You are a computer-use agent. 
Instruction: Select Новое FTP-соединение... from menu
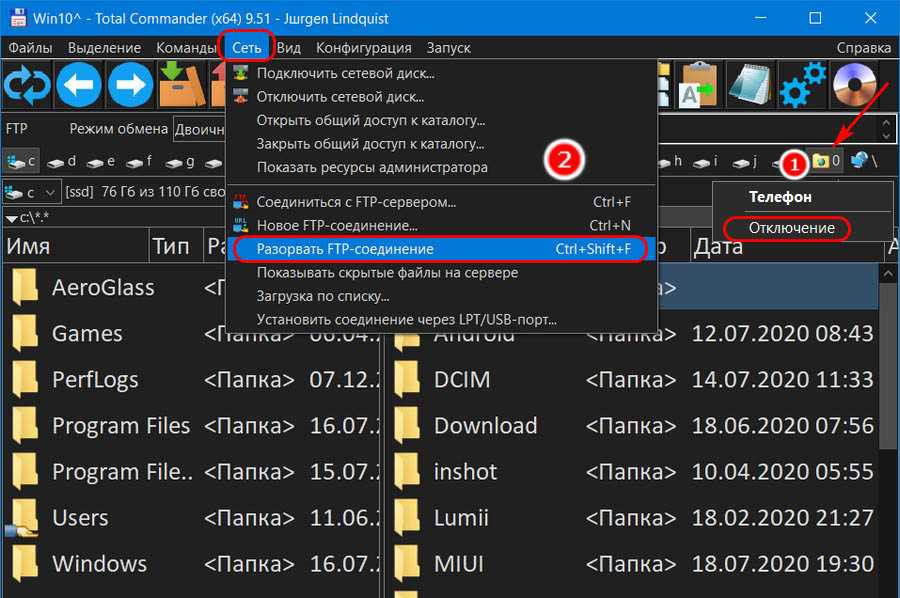point(337,226)
